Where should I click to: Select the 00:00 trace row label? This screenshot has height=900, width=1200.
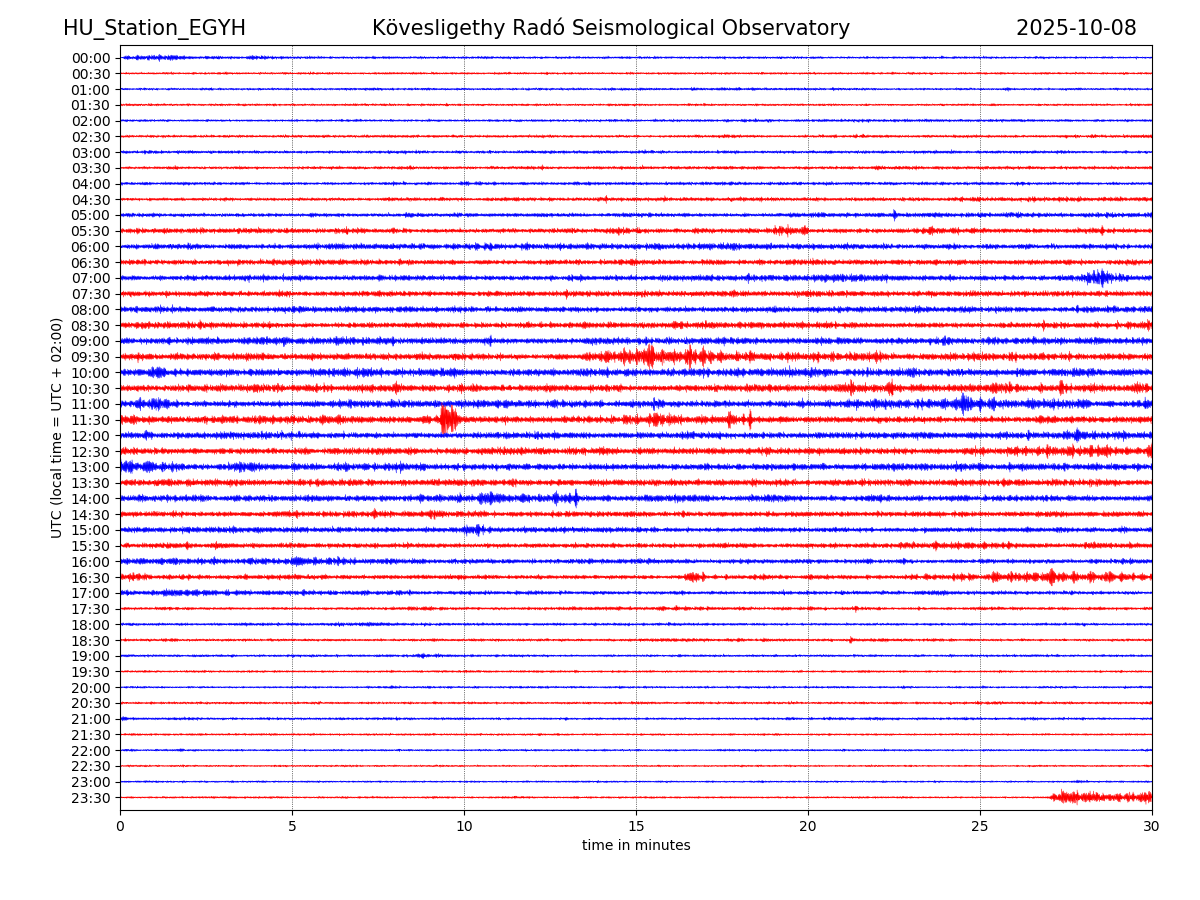tap(90, 58)
